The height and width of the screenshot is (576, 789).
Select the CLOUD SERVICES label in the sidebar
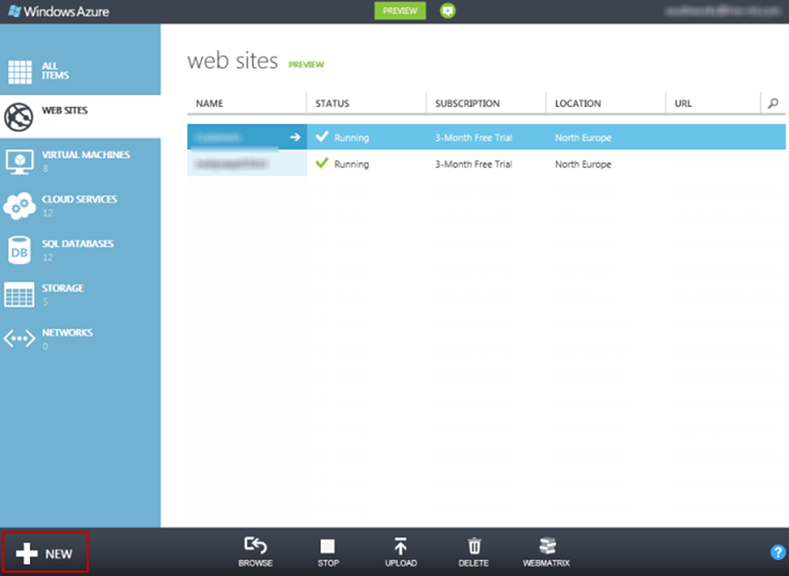[x=80, y=199]
